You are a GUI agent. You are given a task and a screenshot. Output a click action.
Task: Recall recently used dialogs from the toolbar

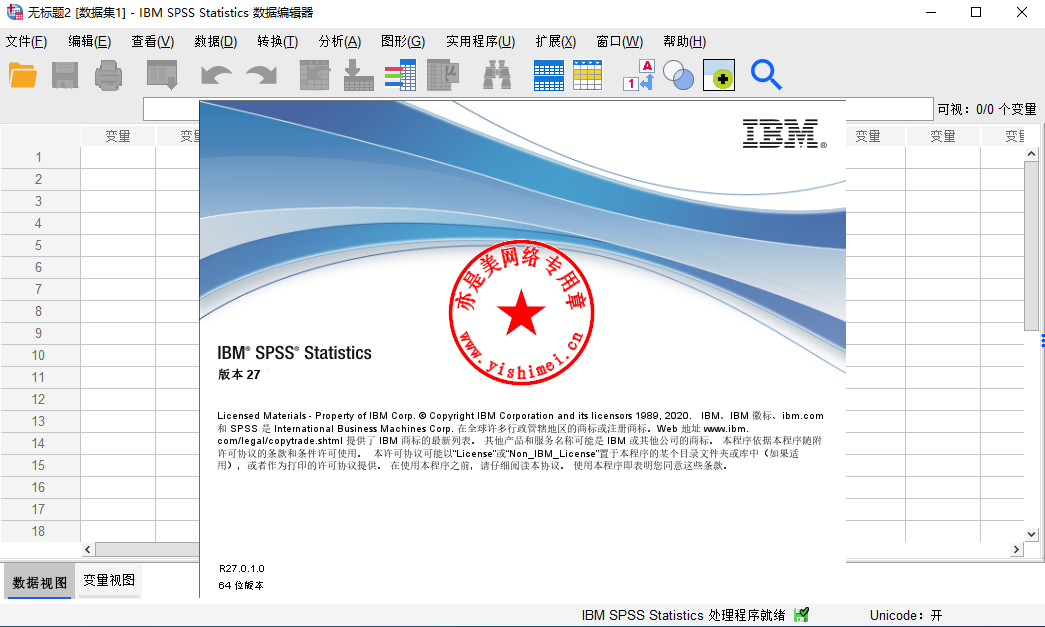[x=162, y=75]
